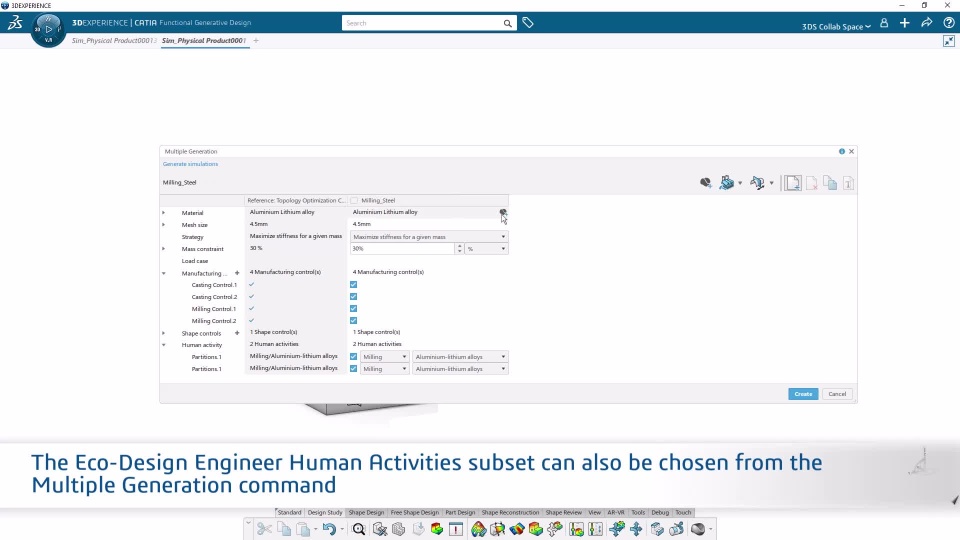Click the blue manufacturing control icon
Viewport: 960px width, 540px height.
(x=726, y=182)
